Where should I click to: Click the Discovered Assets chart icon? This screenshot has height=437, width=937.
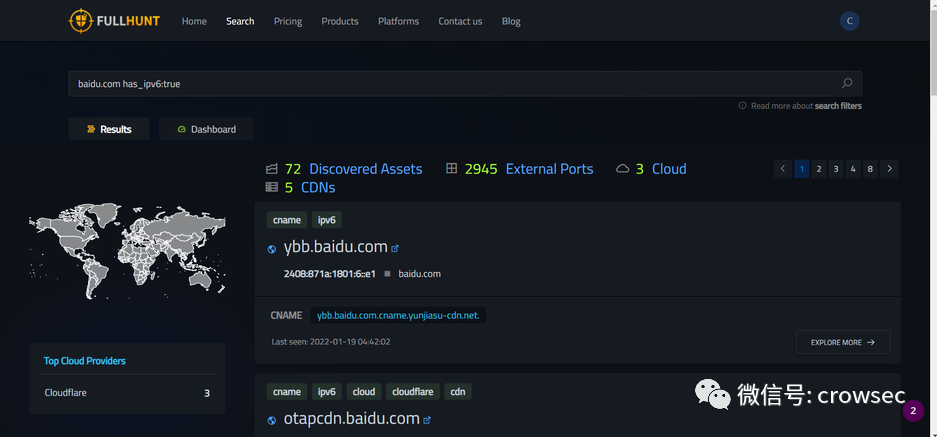tap(272, 169)
